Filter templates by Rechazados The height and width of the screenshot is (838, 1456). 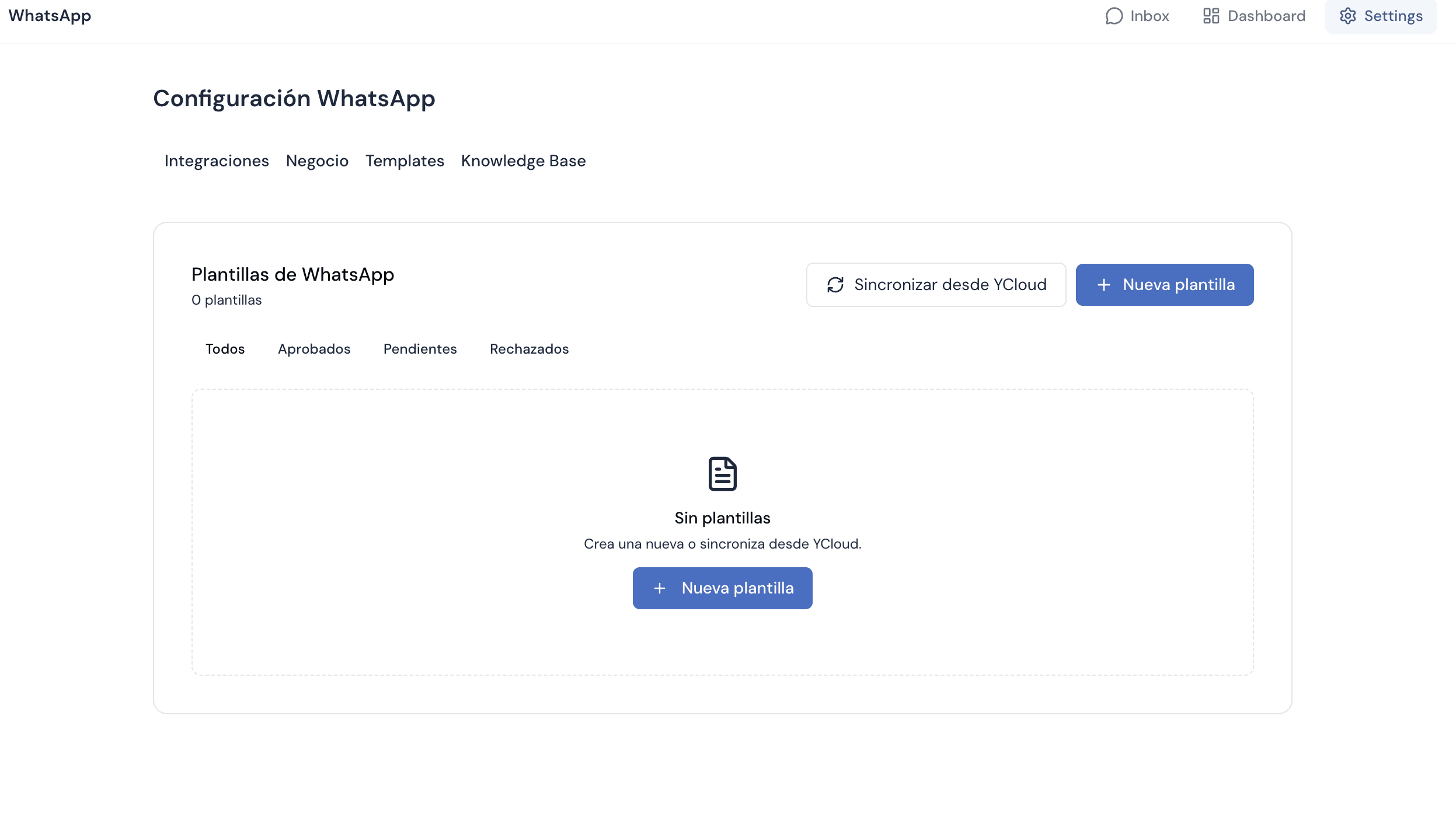coord(530,349)
